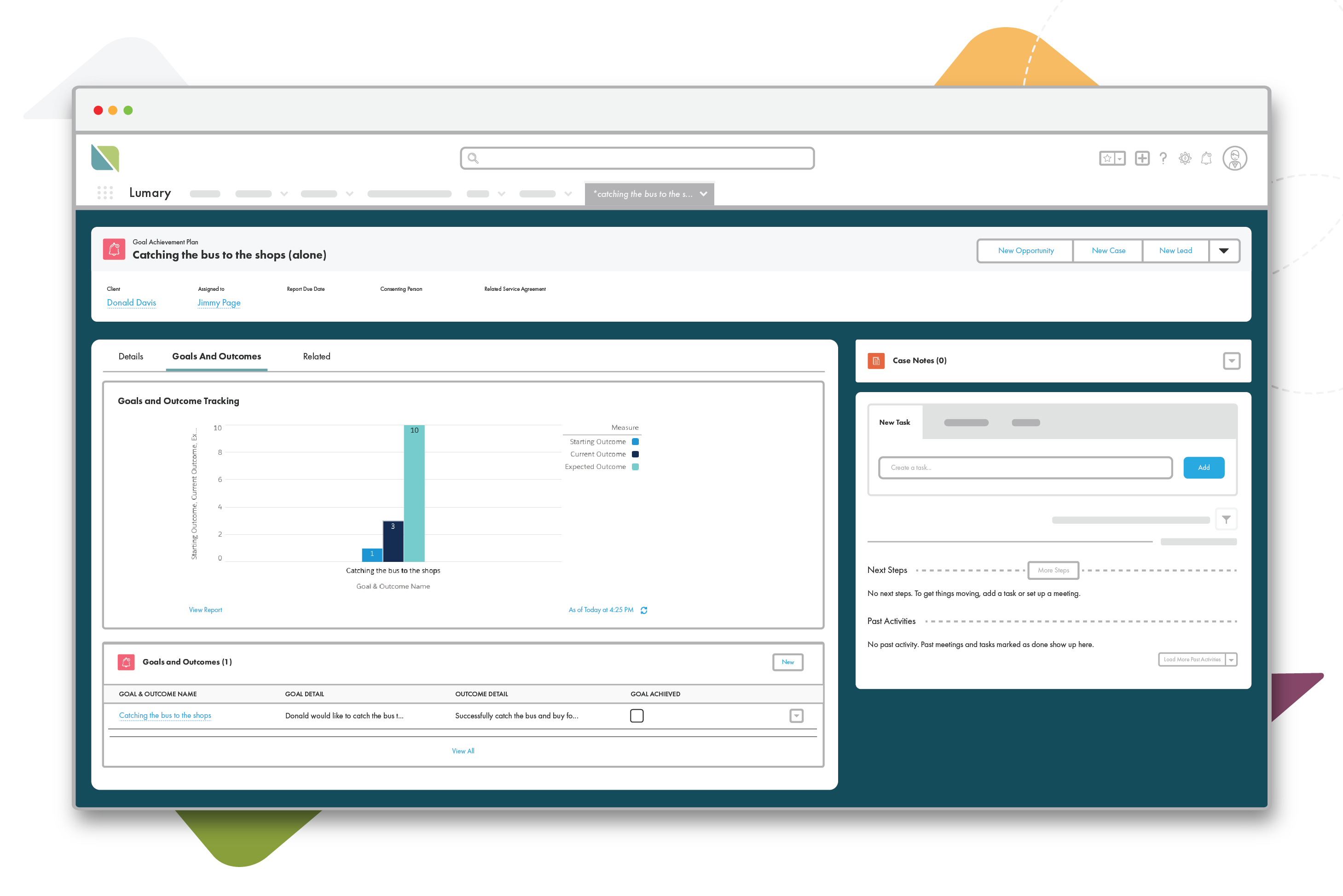The height and width of the screenshot is (896, 1343).
Task: Refresh the chart using refresh icon
Action: pos(644,610)
